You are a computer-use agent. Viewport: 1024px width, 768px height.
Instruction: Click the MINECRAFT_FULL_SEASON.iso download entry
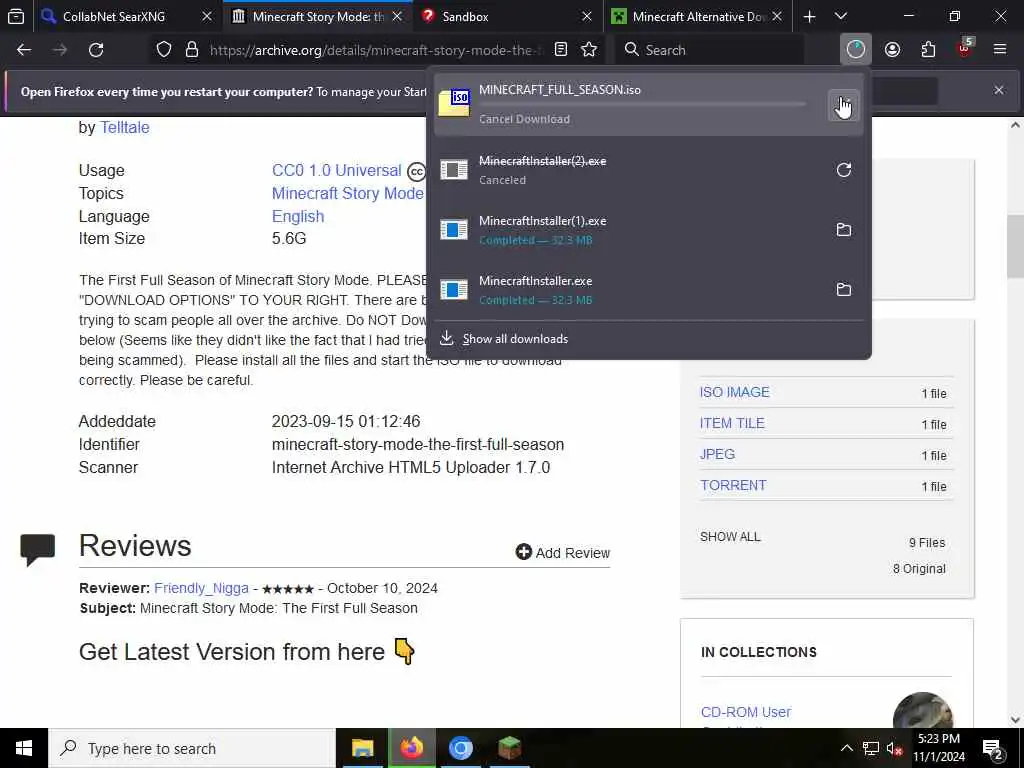tap(648, 104)
